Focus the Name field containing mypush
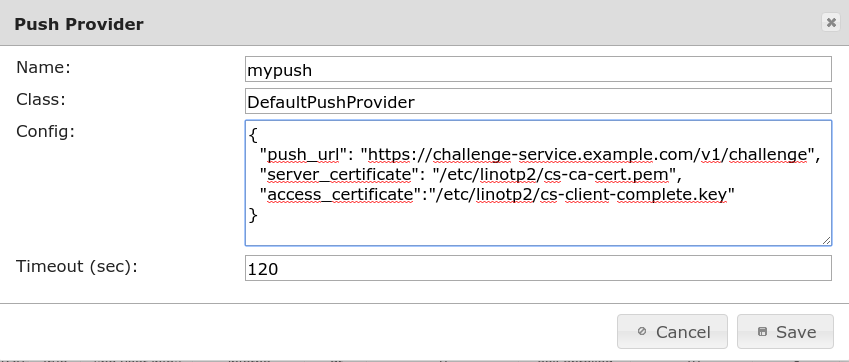This screenshot has height=362, width=849. pyautogui.click(x=538, y=69)
